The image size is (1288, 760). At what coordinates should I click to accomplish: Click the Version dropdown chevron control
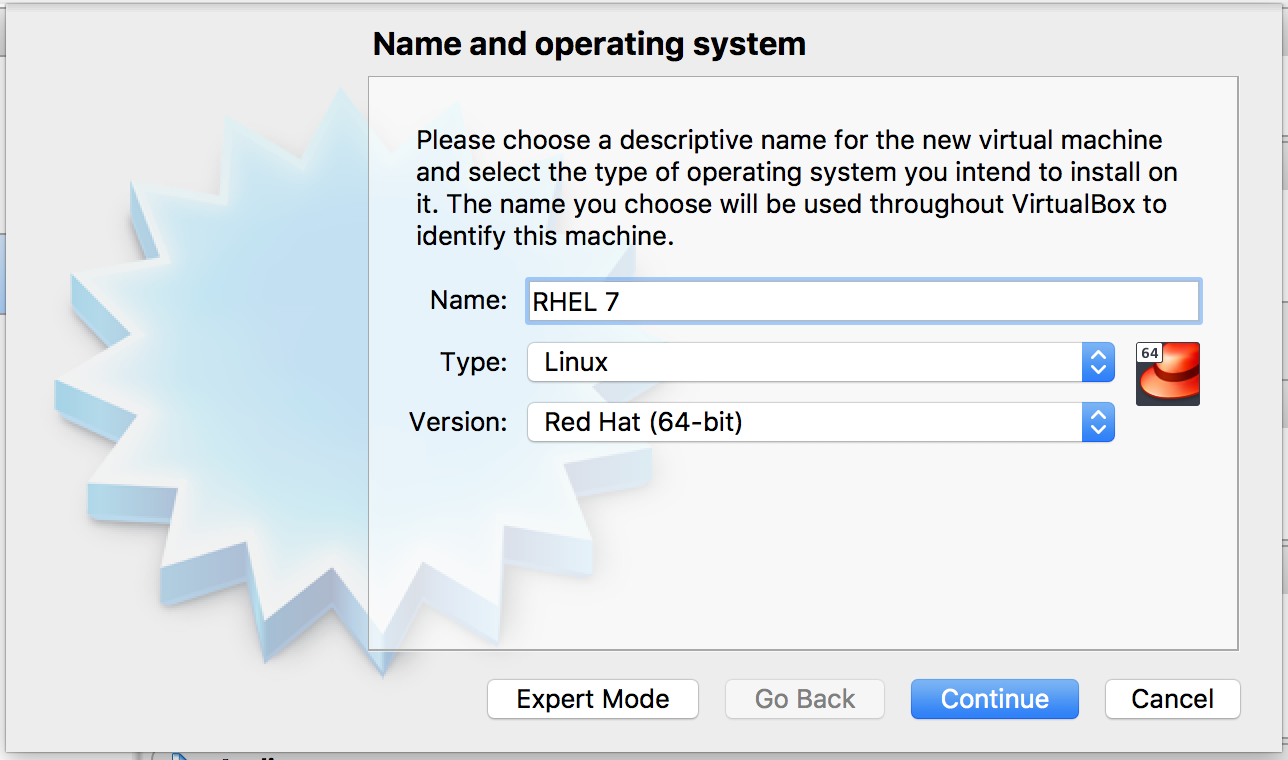(x=1098, y=422)
